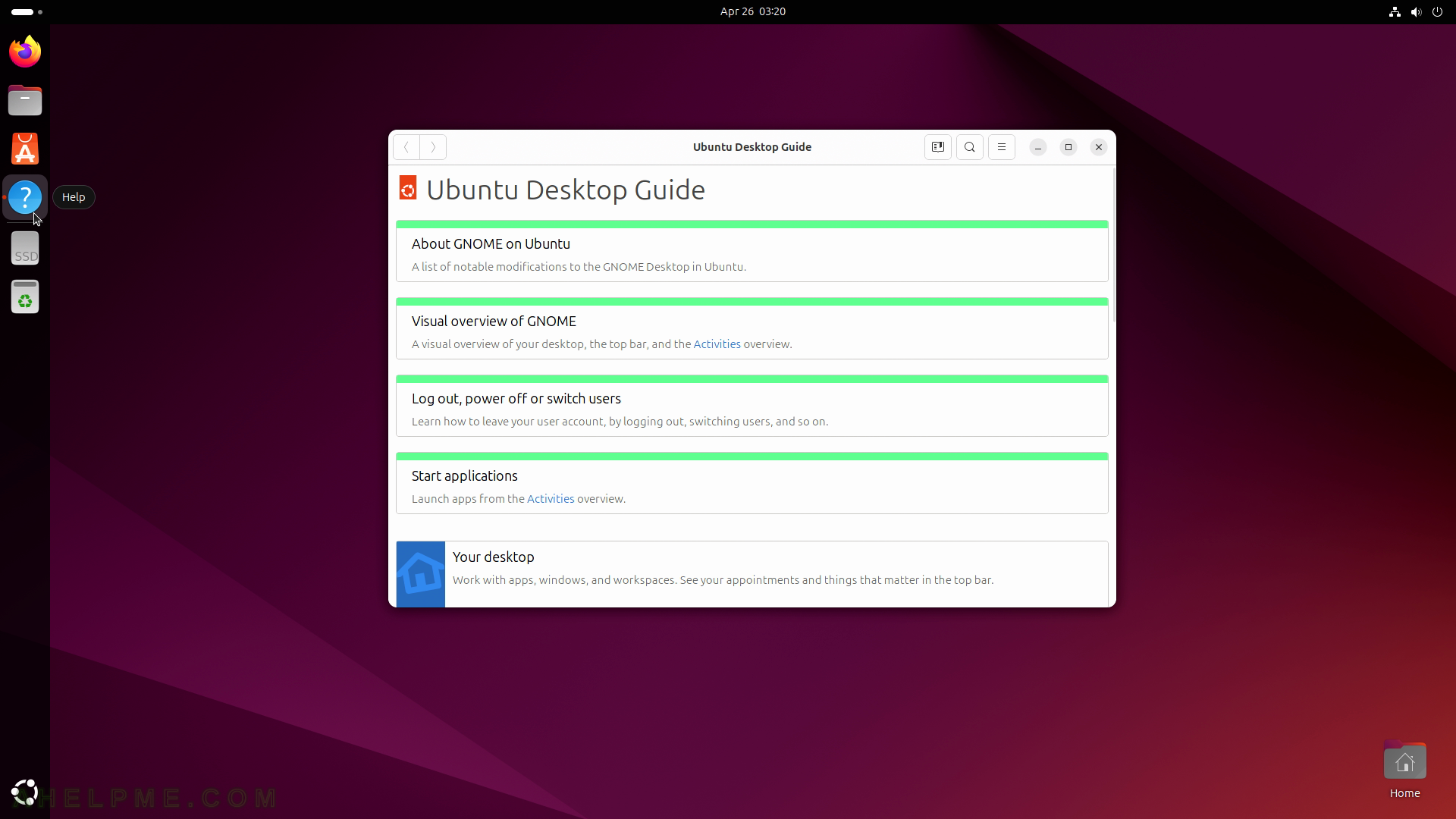
Task: Click the Your desktop house thumbnail
Action: 421,574
